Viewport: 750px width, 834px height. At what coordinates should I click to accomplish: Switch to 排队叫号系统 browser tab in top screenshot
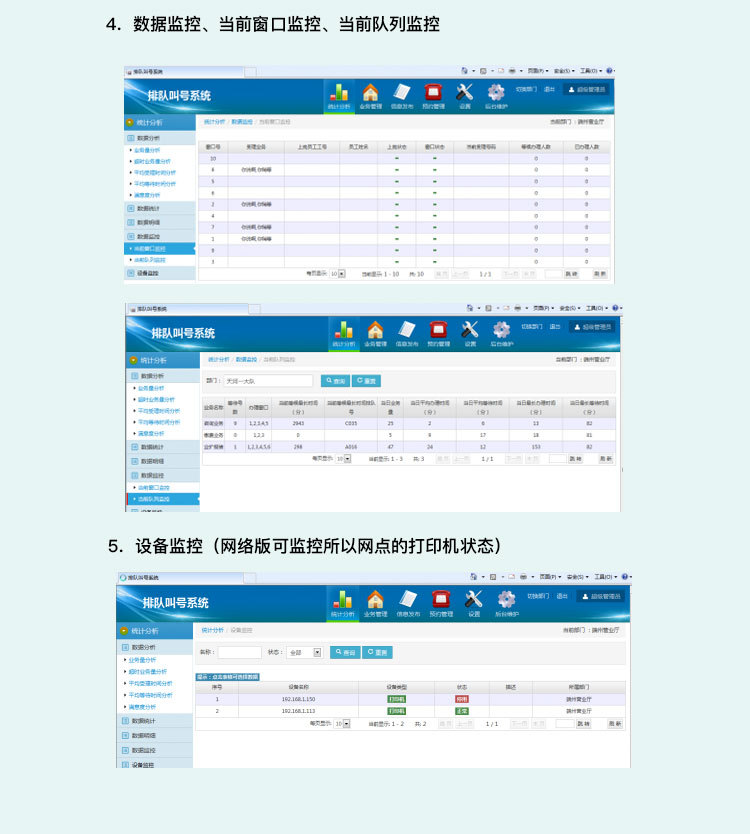click(185, 71)
